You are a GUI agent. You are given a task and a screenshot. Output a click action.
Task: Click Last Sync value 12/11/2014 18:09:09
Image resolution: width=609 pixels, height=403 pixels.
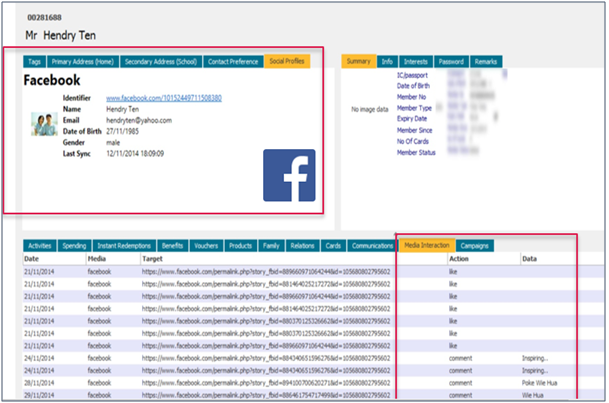pyautogui.click(x=135, y=153)
